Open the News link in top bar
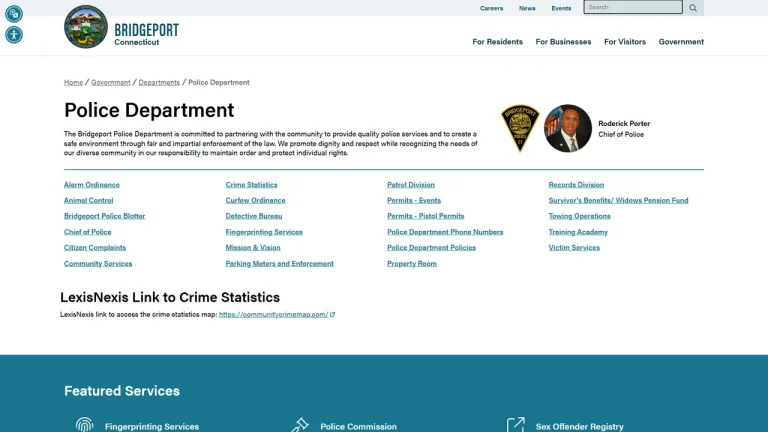The width and height of the screenshot is (768, 432). tap(527, 8)
